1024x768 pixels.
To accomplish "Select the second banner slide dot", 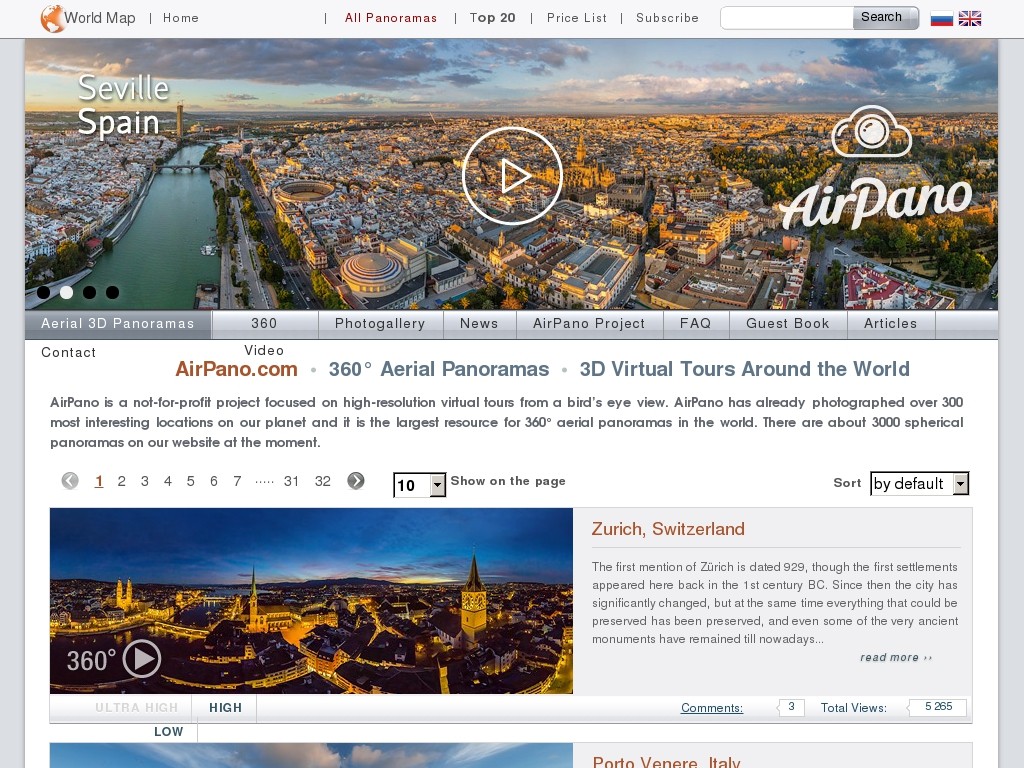I will pos(67,292).
